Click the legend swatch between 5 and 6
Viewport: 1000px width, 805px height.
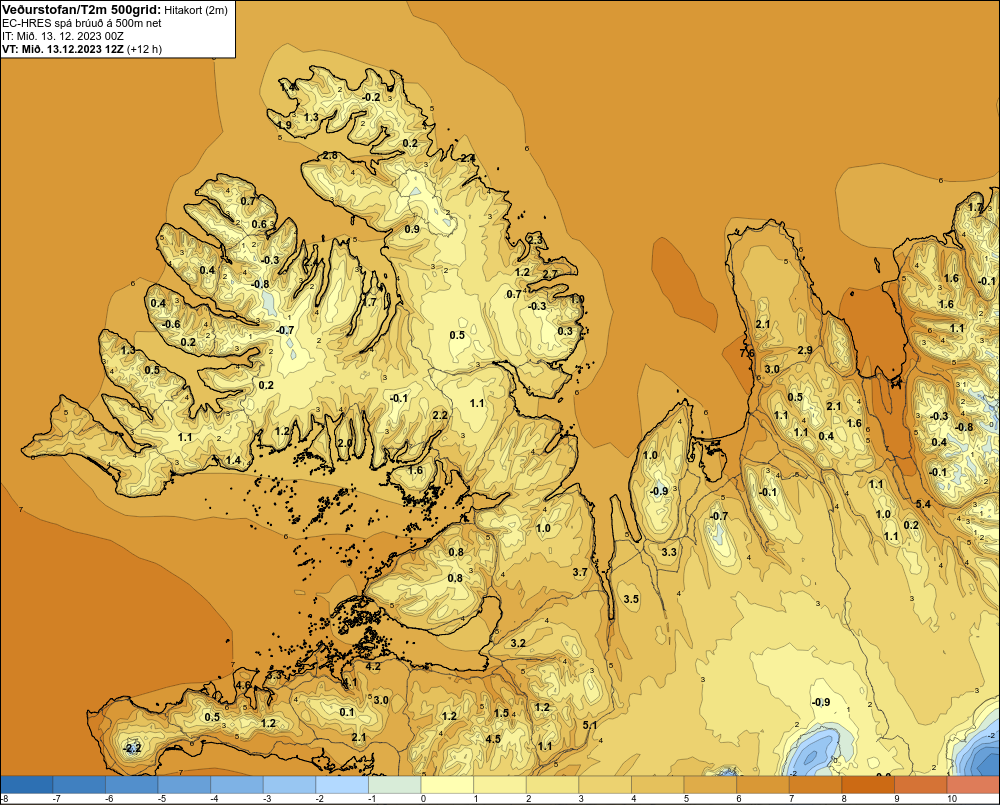coord(710,784)
